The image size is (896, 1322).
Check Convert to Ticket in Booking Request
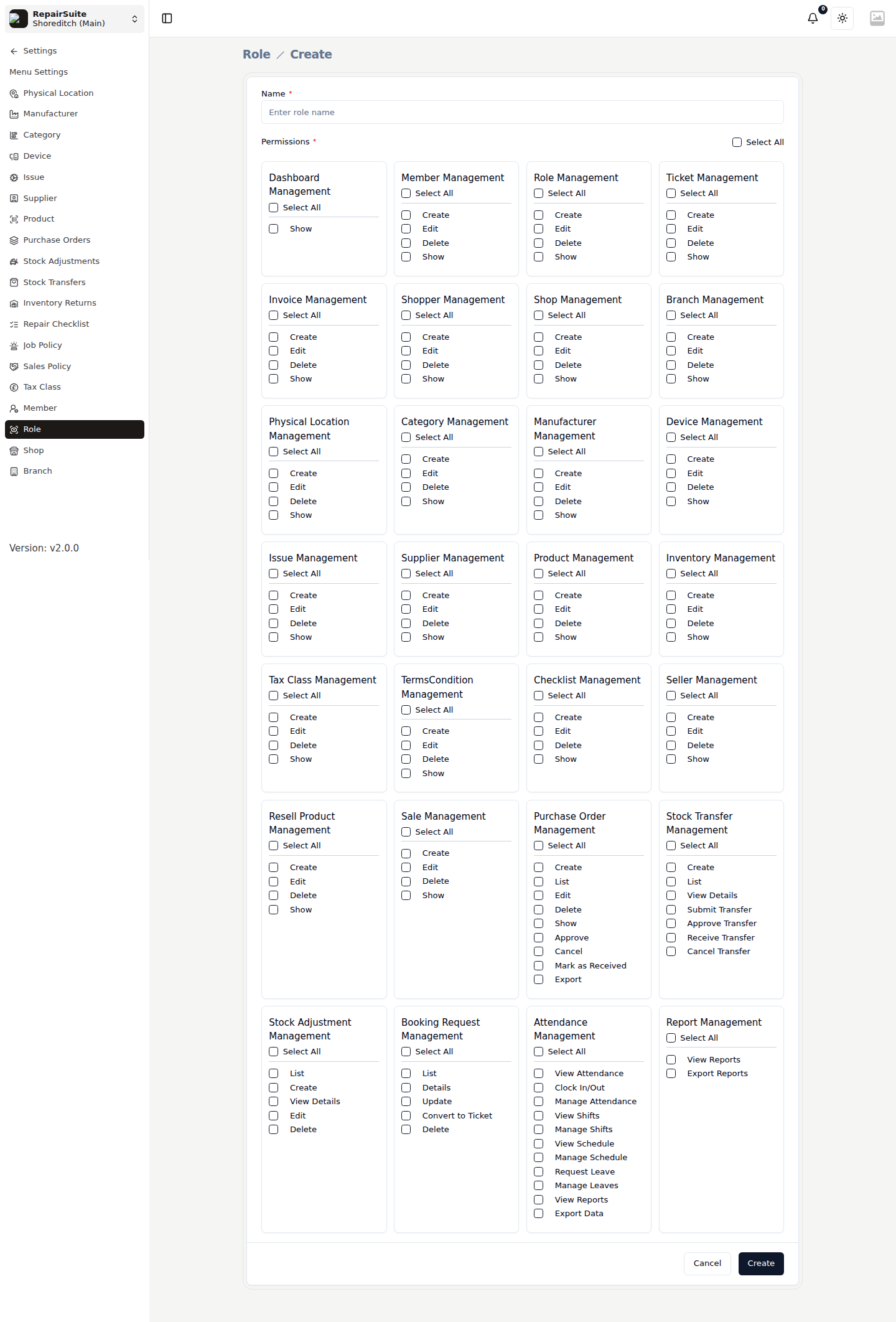click(406, 1116)
